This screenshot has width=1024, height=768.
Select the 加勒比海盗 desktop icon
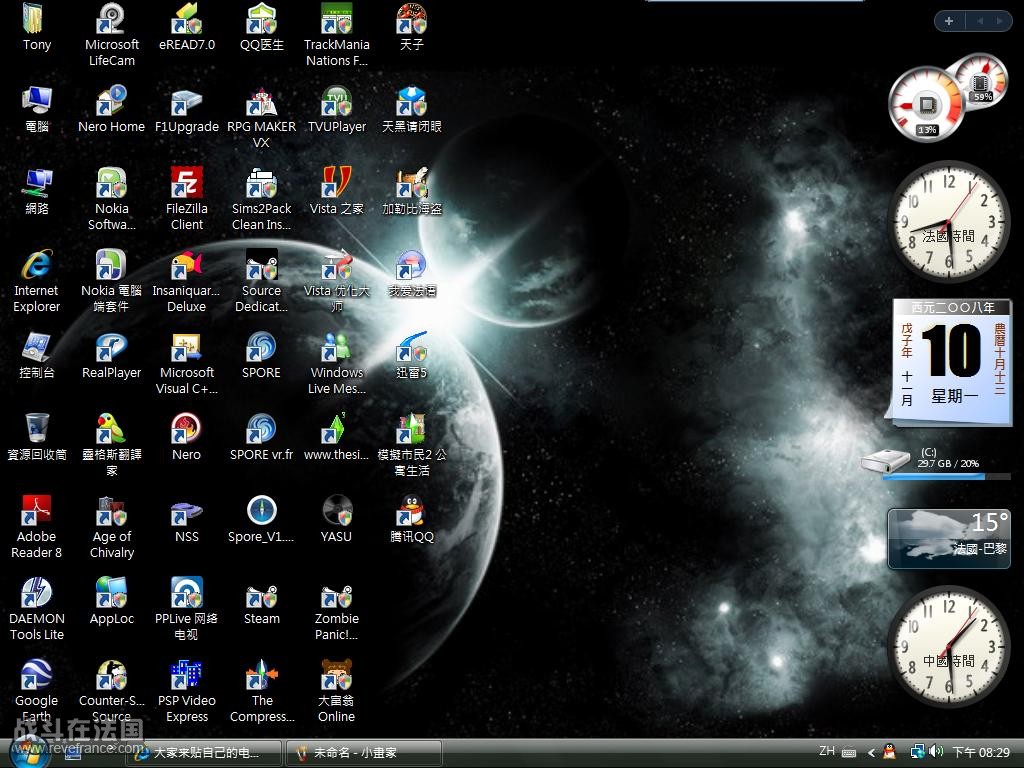(x=411, y=182)
